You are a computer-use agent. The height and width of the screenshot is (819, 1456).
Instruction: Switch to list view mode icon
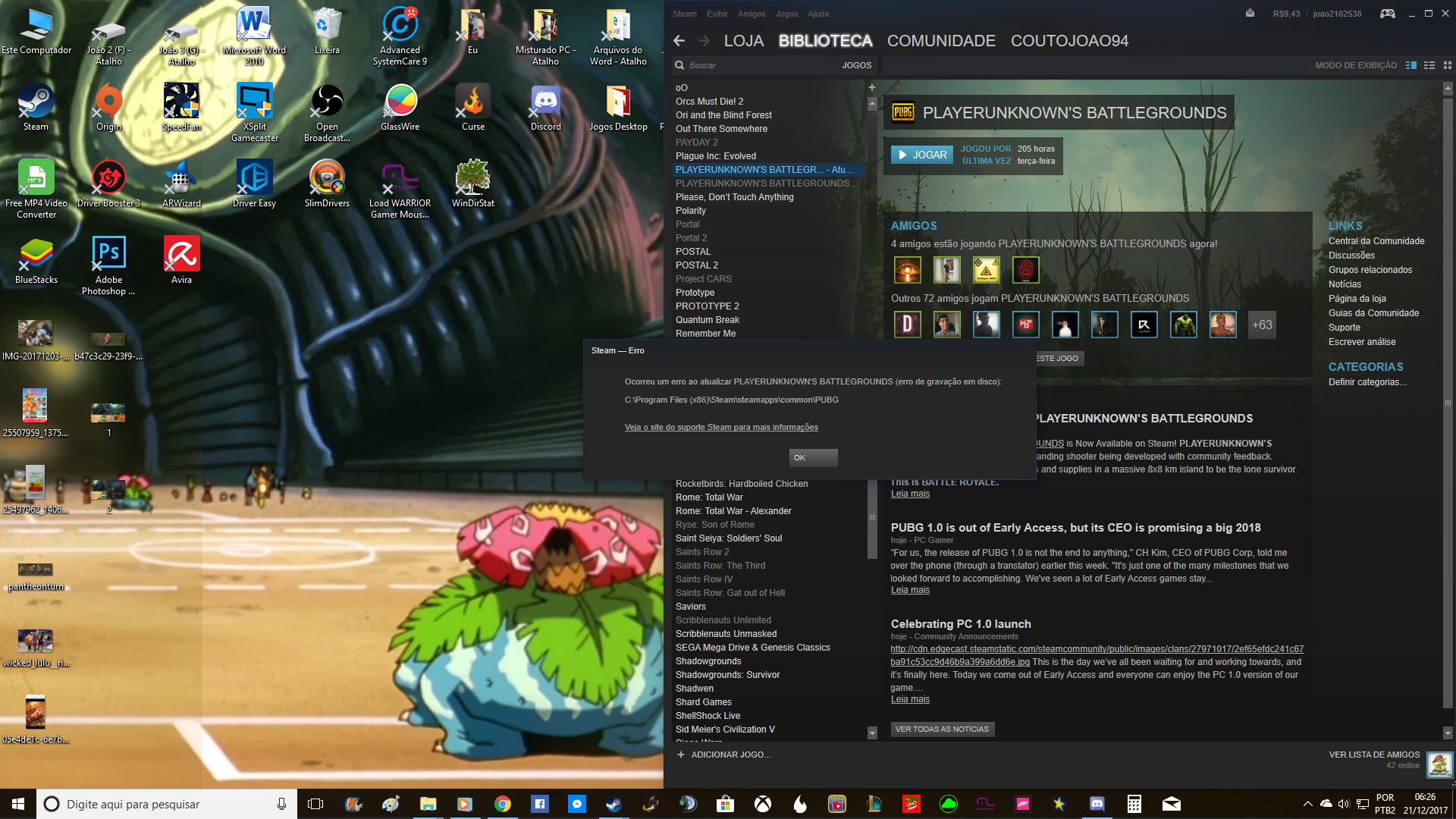[1429, 65]
